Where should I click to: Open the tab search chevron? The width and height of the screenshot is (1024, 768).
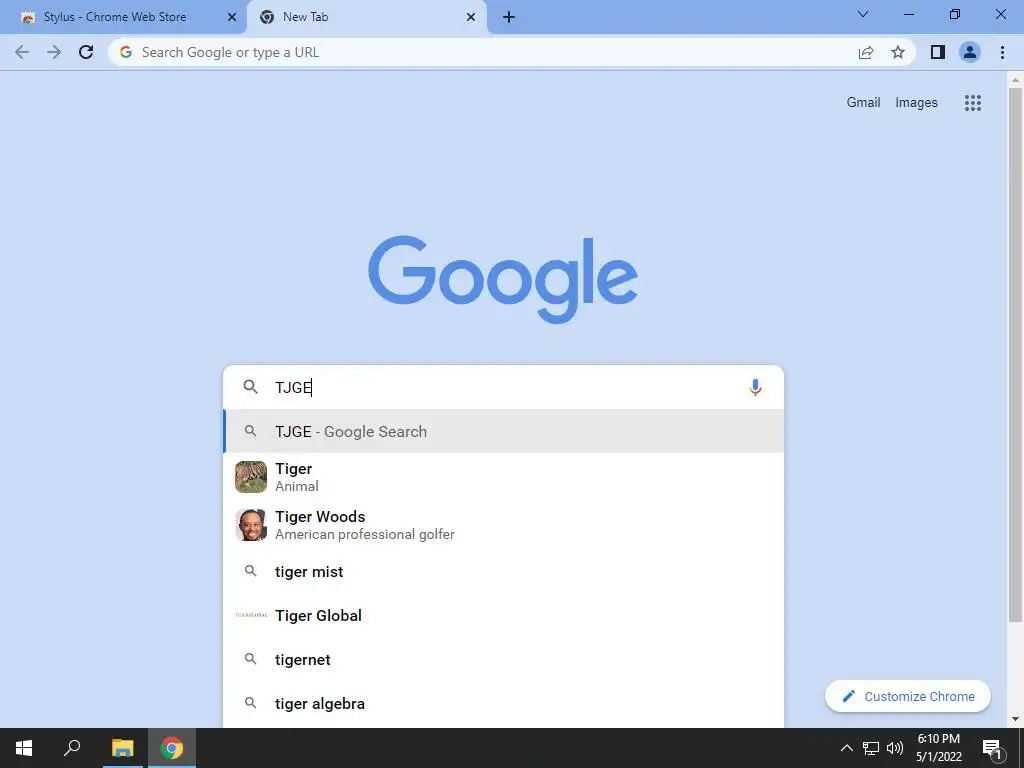(x=863, y=14)
